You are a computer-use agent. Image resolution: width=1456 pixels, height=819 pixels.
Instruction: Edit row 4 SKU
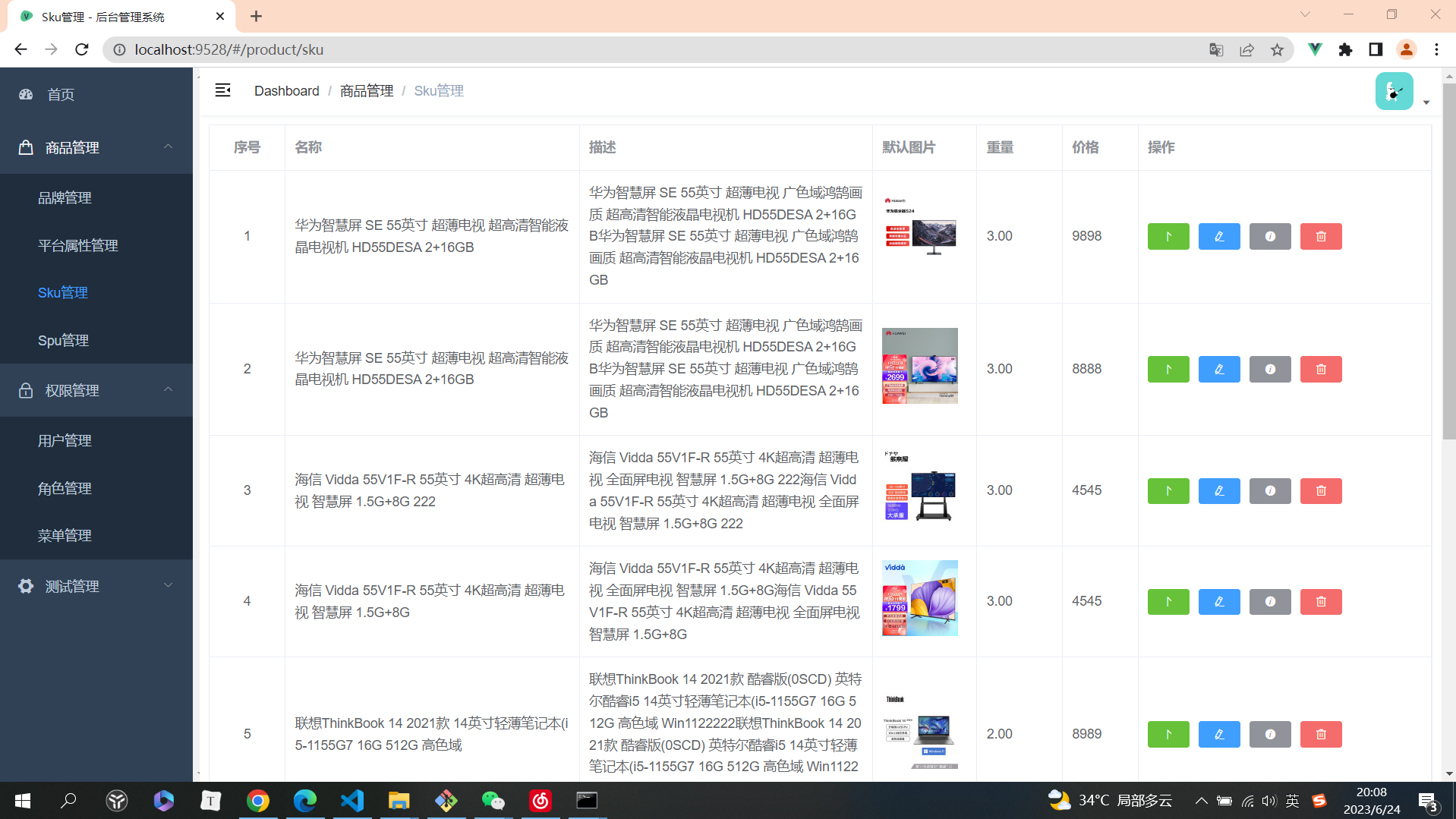1219,601
